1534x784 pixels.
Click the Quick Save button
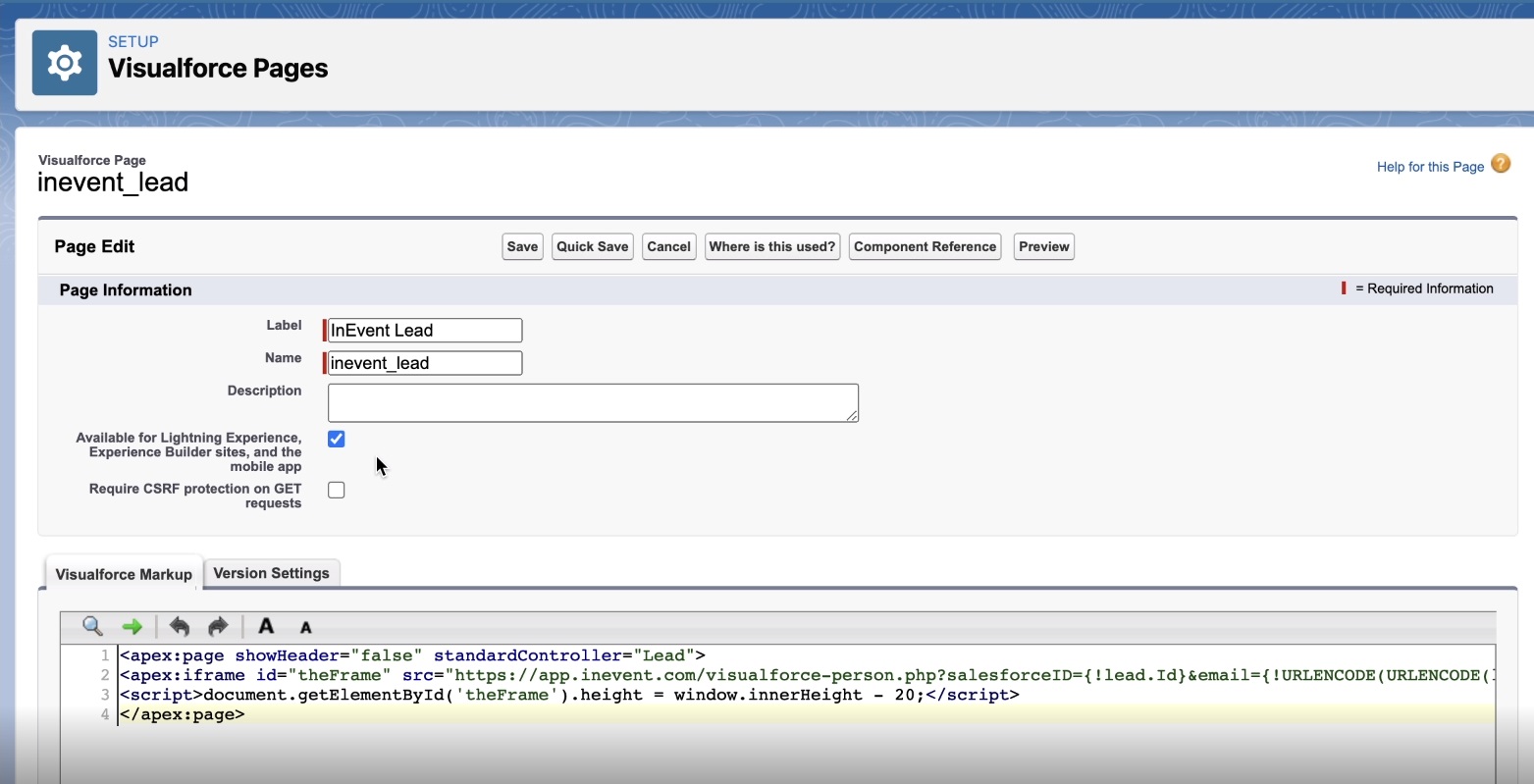(592, 246)
